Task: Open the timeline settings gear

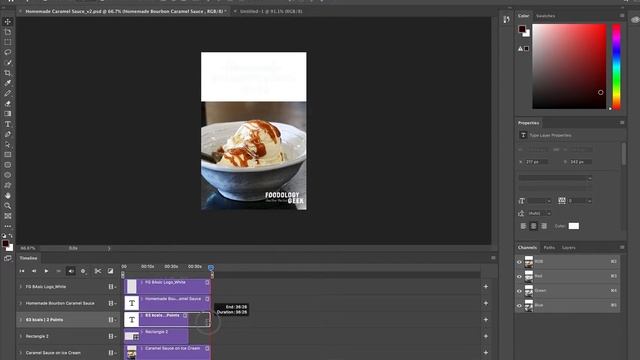Action: pos(83,271)
